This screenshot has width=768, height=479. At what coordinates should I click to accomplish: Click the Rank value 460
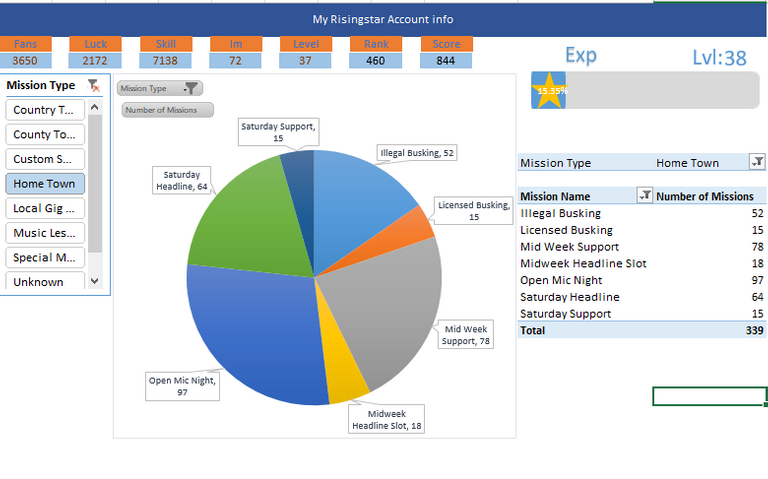[376, 61]
